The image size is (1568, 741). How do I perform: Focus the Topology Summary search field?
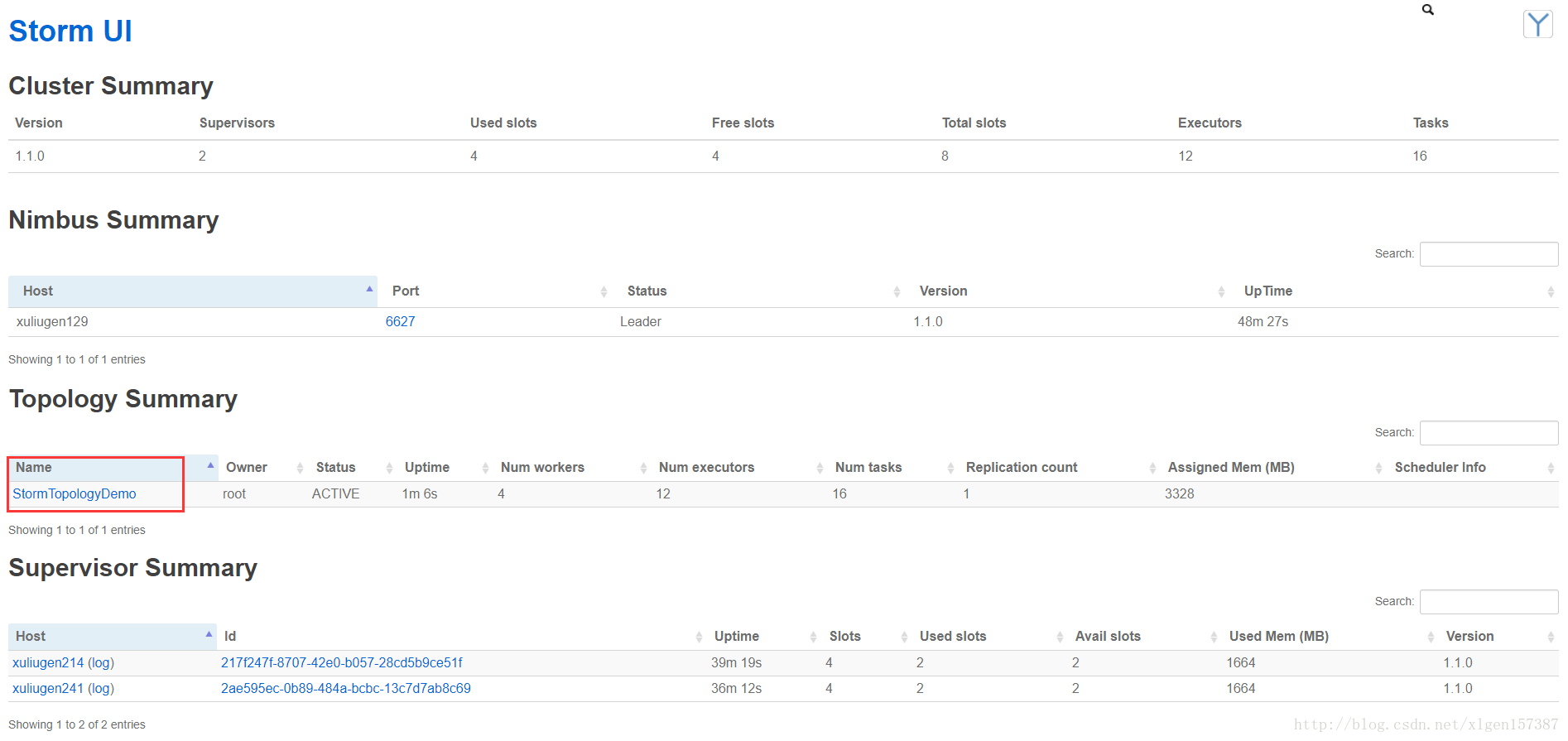pos(1488,433)
